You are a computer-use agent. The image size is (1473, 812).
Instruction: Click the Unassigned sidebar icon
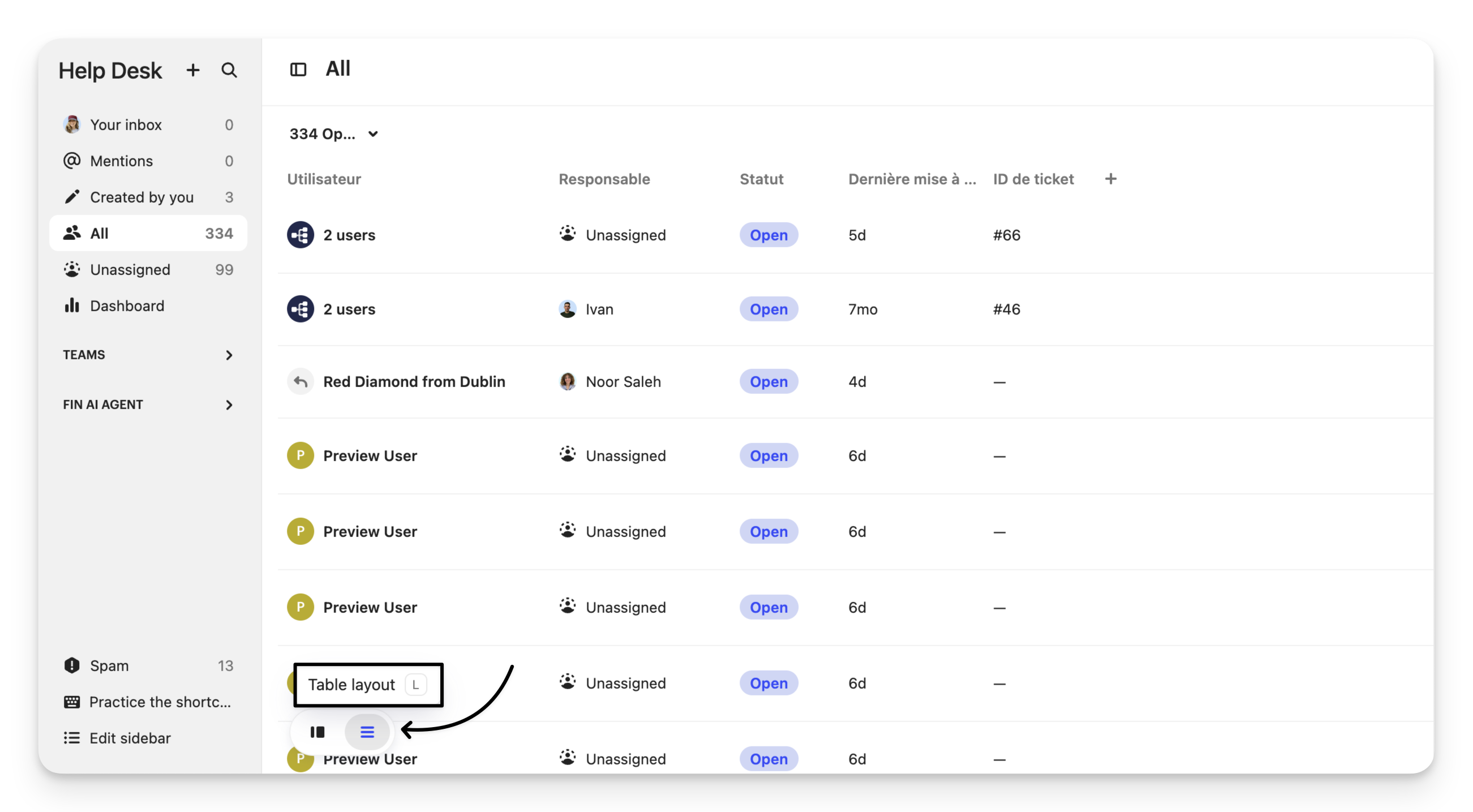pos(71,269)
